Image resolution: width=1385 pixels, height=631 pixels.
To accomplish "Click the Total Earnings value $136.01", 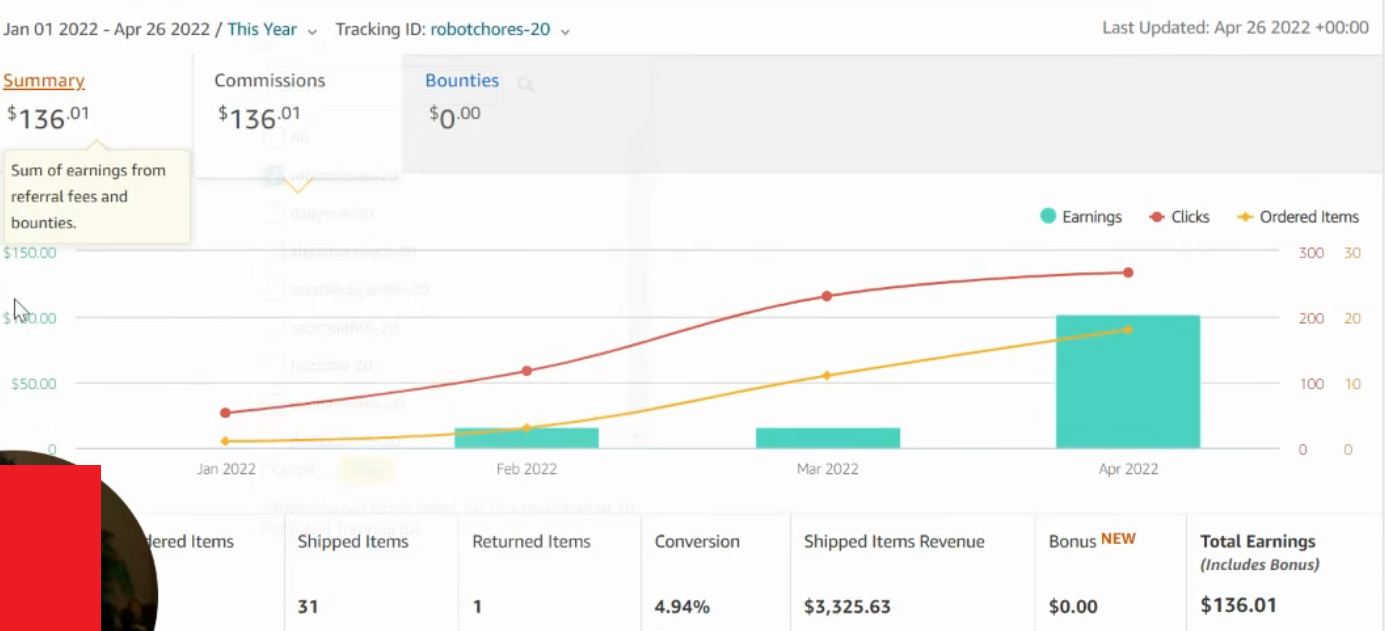I will click(1238, 605).
